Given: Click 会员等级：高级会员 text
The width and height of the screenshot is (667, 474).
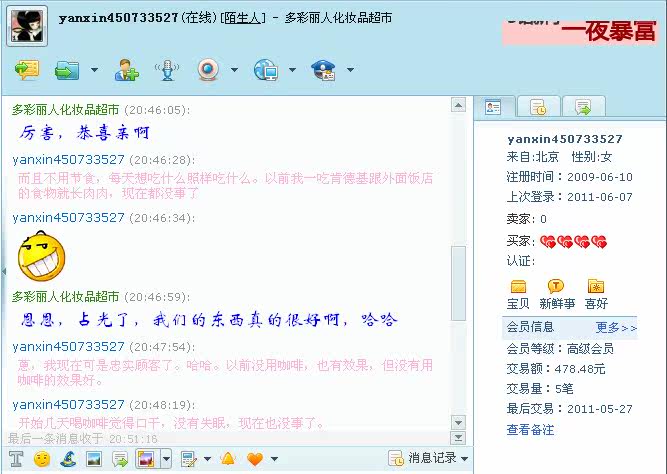Looking at the screenshot, I should pyautogui.click(x=560, y=348).
